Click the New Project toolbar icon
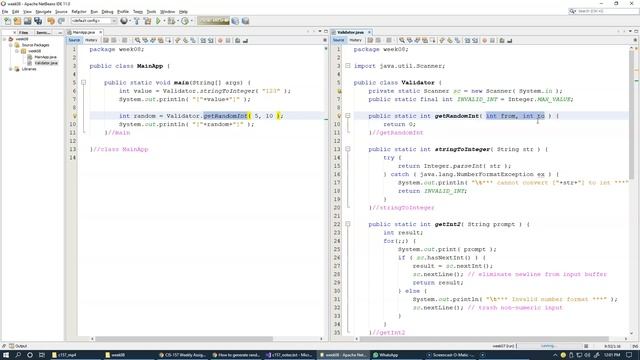This screenshot has height=360, width=640. (x=17, y=21)
